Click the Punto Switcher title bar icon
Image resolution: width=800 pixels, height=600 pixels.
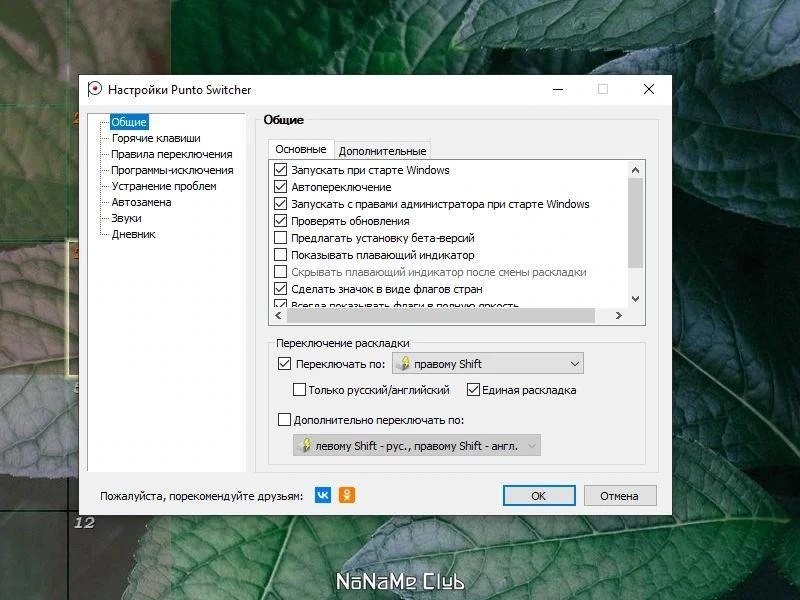(x=95, y=89)
